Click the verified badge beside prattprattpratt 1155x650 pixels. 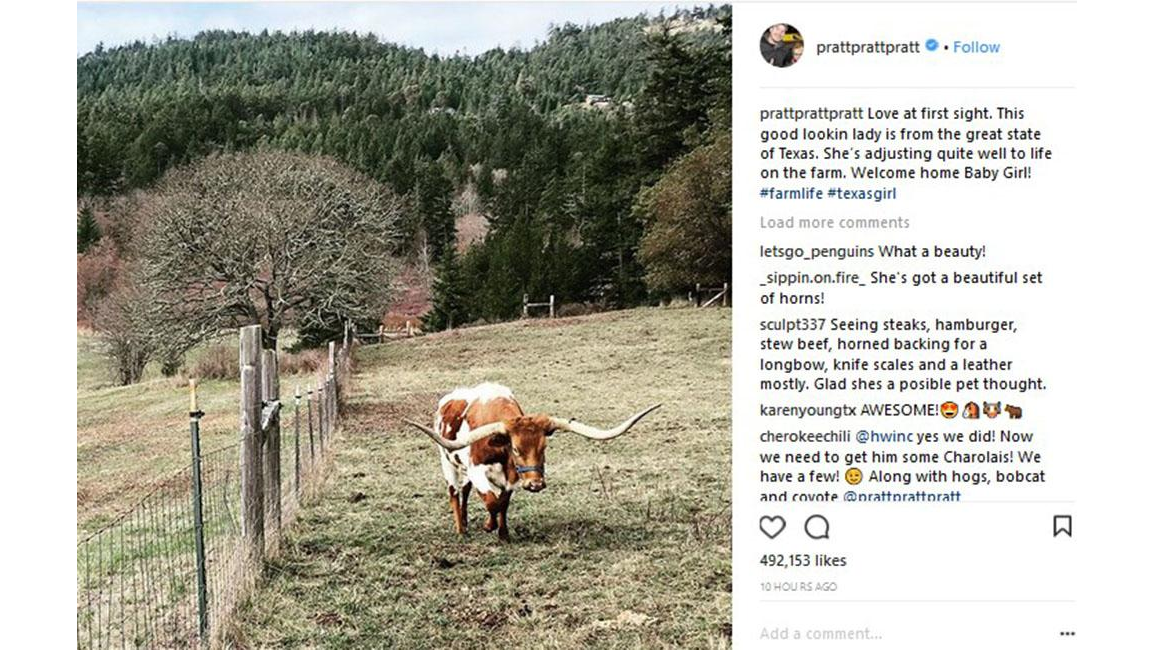(x=932, y=46)
